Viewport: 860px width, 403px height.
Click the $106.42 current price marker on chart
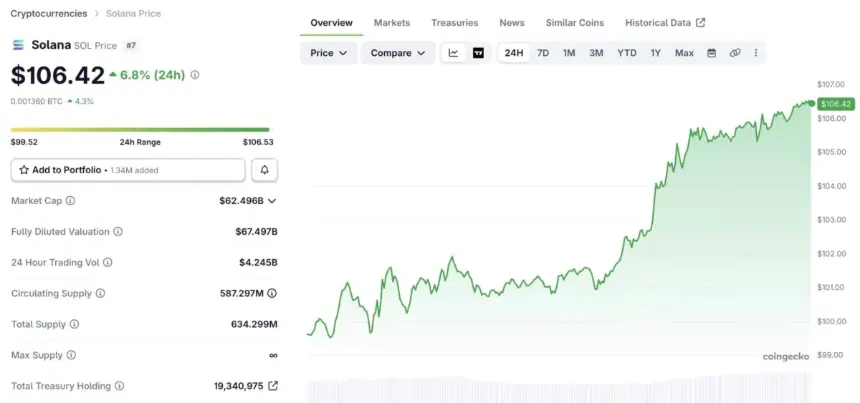pos(836,104)
